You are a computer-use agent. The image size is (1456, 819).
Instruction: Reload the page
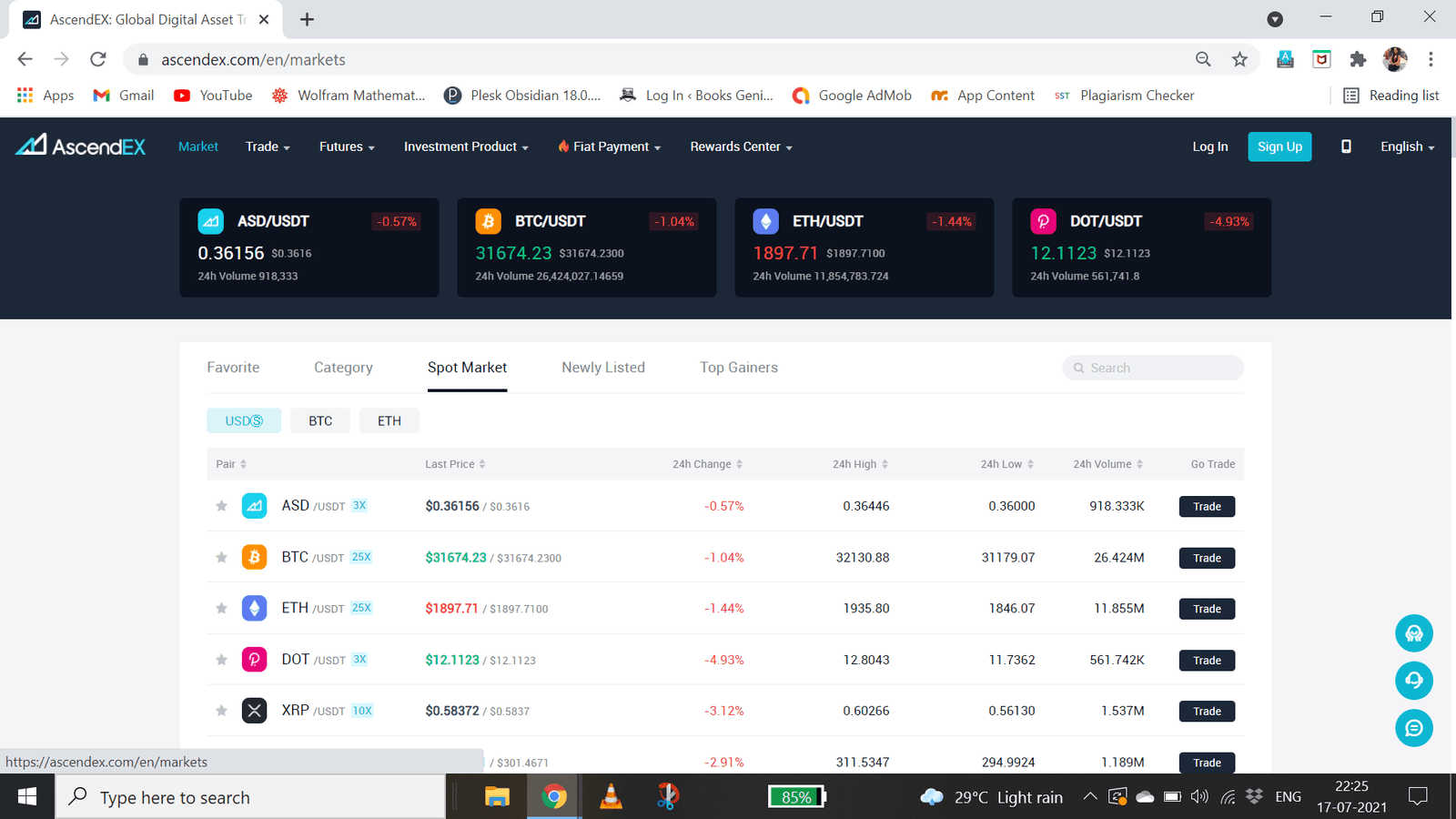(x=98, y=59)
